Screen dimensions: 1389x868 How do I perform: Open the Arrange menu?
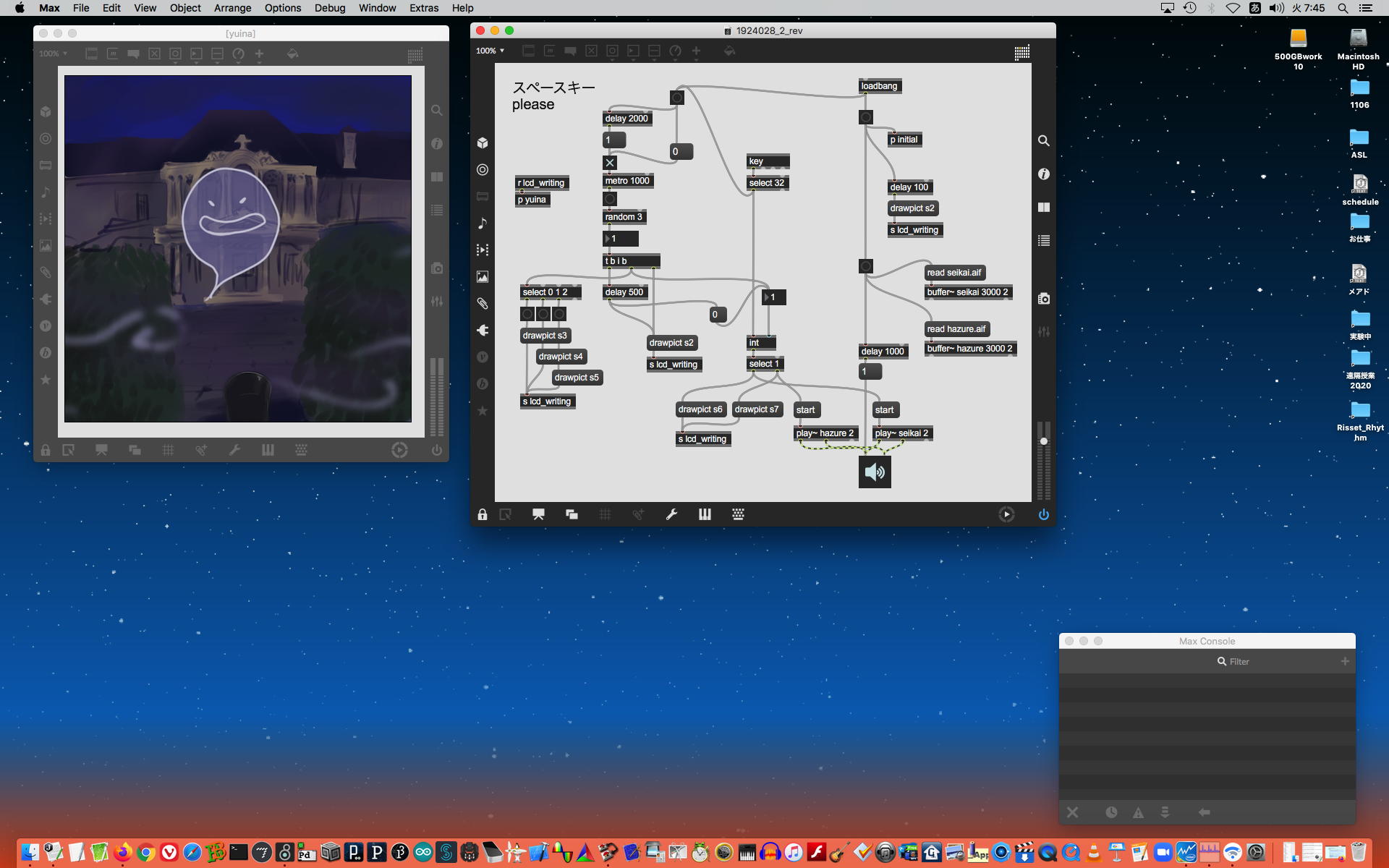[x=232, y=8]
